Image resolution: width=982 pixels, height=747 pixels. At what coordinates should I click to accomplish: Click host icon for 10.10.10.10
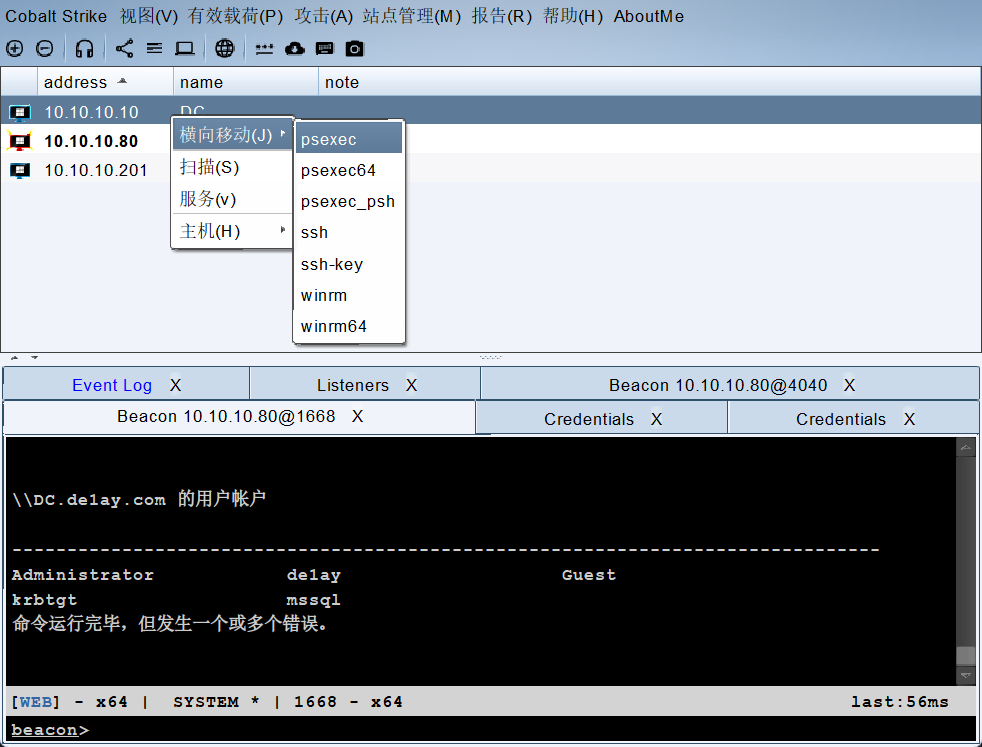(x=19, y=112)
